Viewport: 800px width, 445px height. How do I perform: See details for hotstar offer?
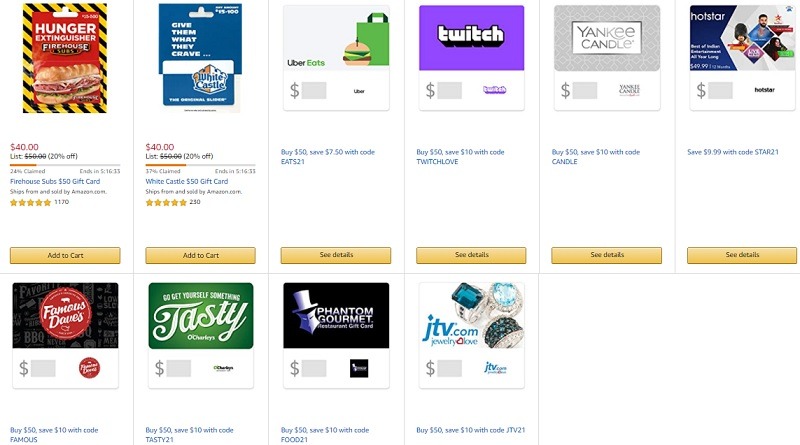point(742,255)
